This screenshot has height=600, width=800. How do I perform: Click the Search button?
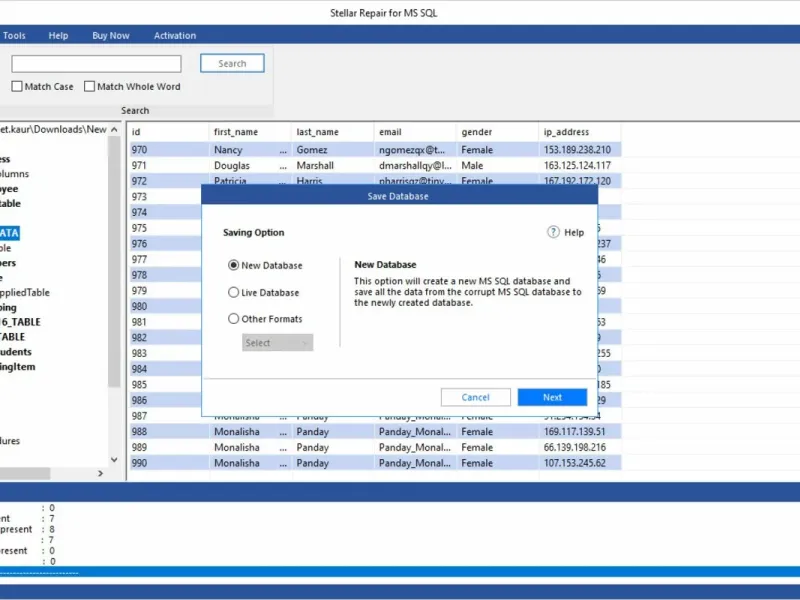click(232, 63)
